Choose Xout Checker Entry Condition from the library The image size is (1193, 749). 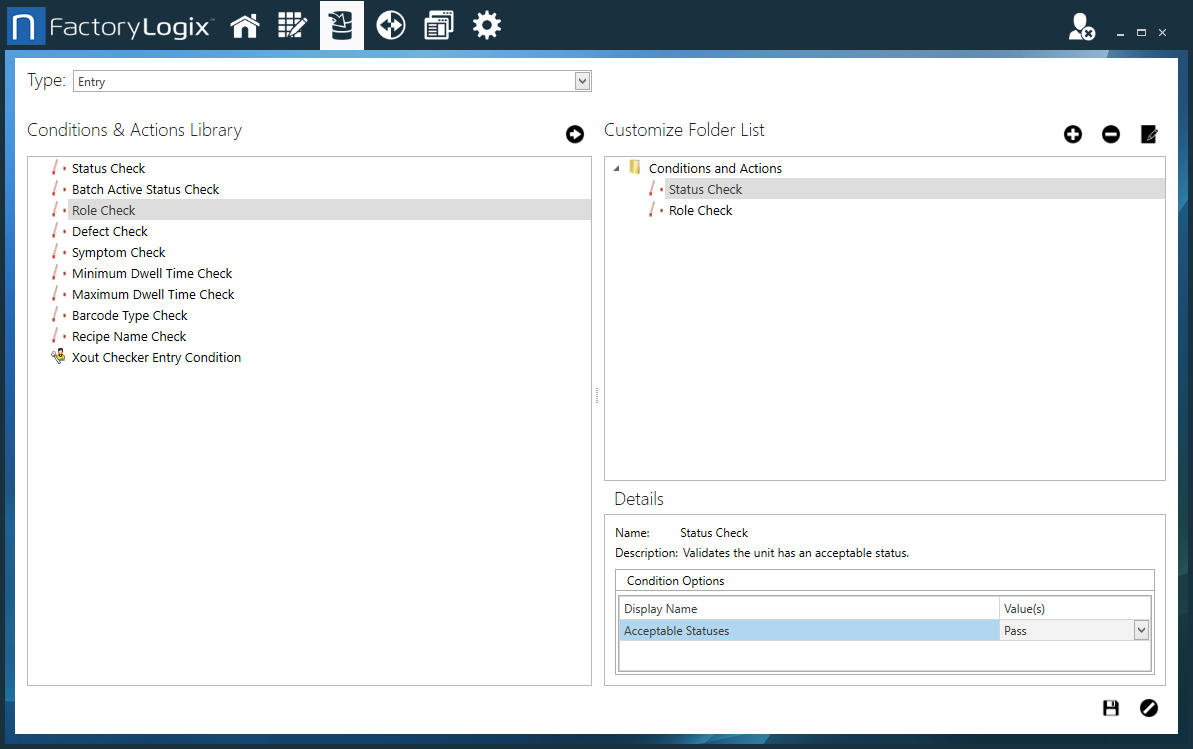click(x=156, y=357)
